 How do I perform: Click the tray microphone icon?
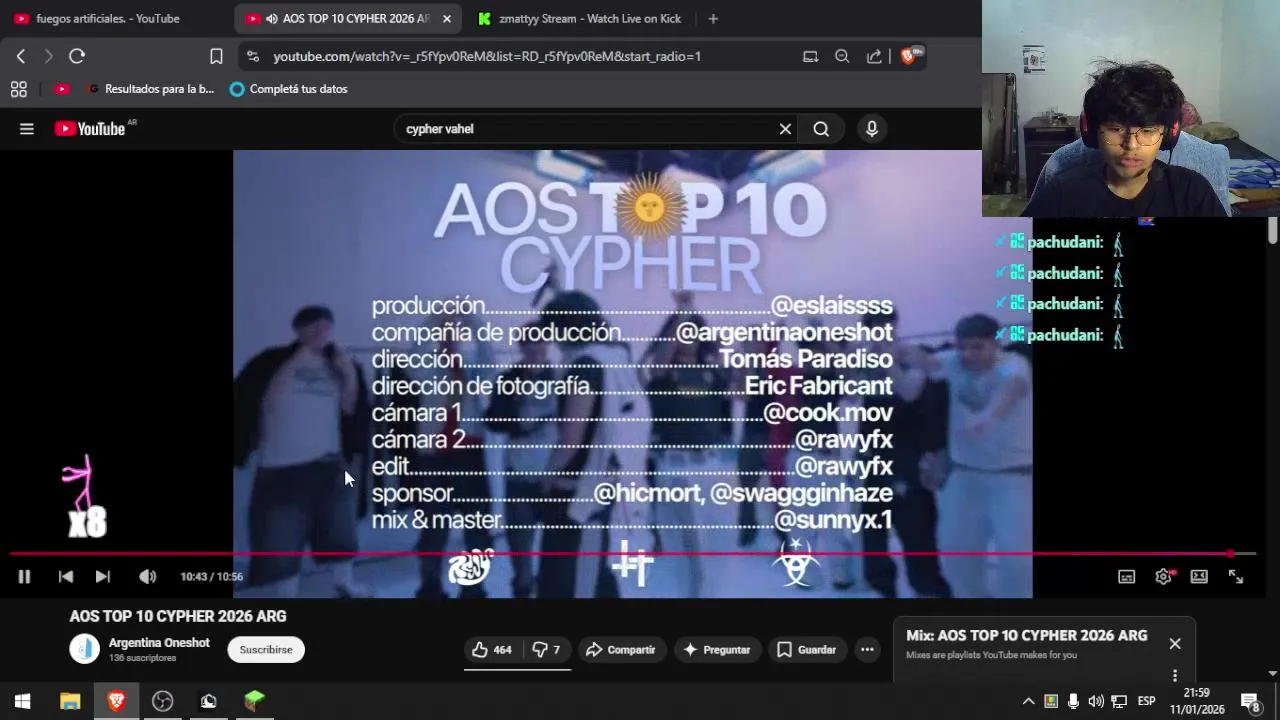pos(1073,701)
